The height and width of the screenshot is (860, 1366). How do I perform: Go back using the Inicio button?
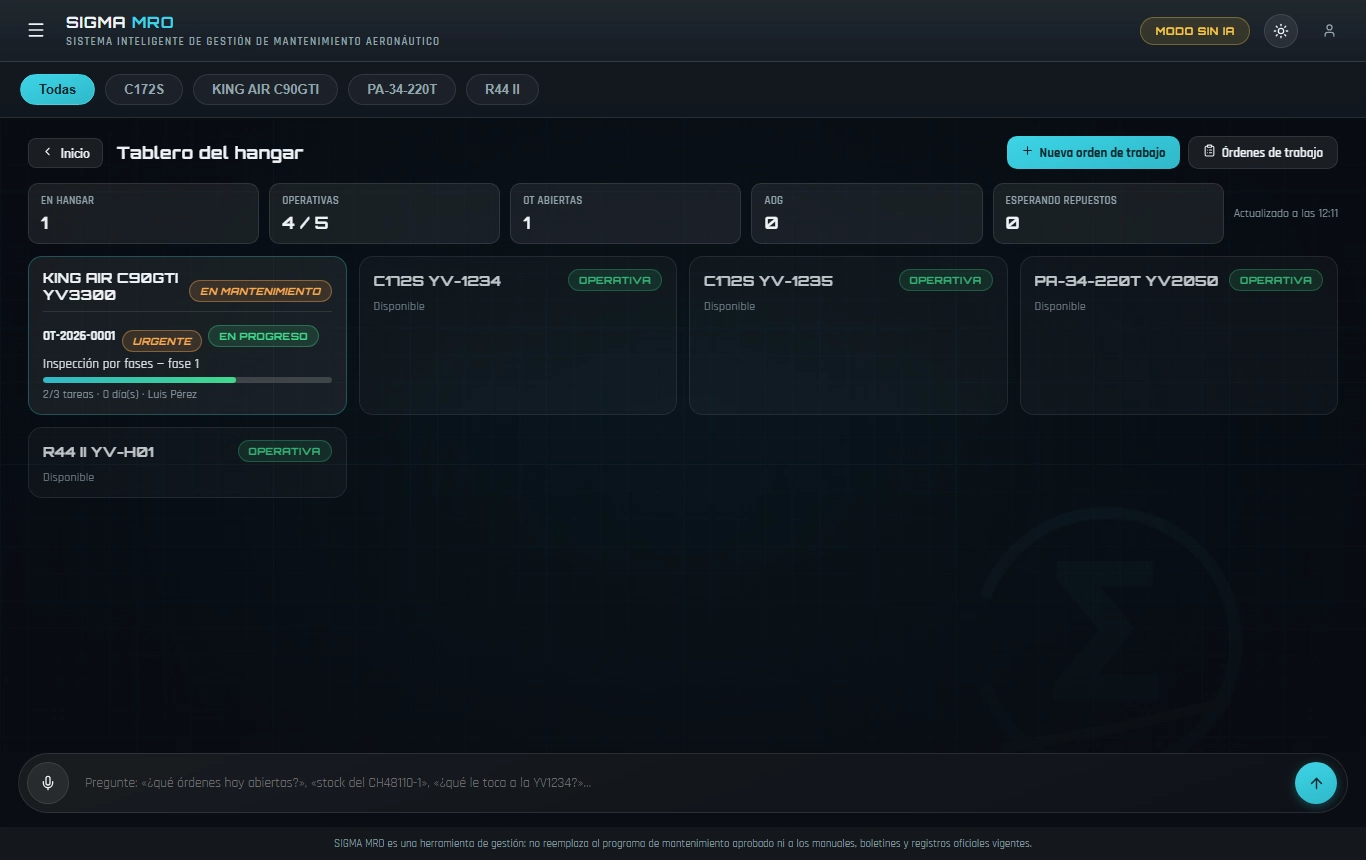point(66,153)
